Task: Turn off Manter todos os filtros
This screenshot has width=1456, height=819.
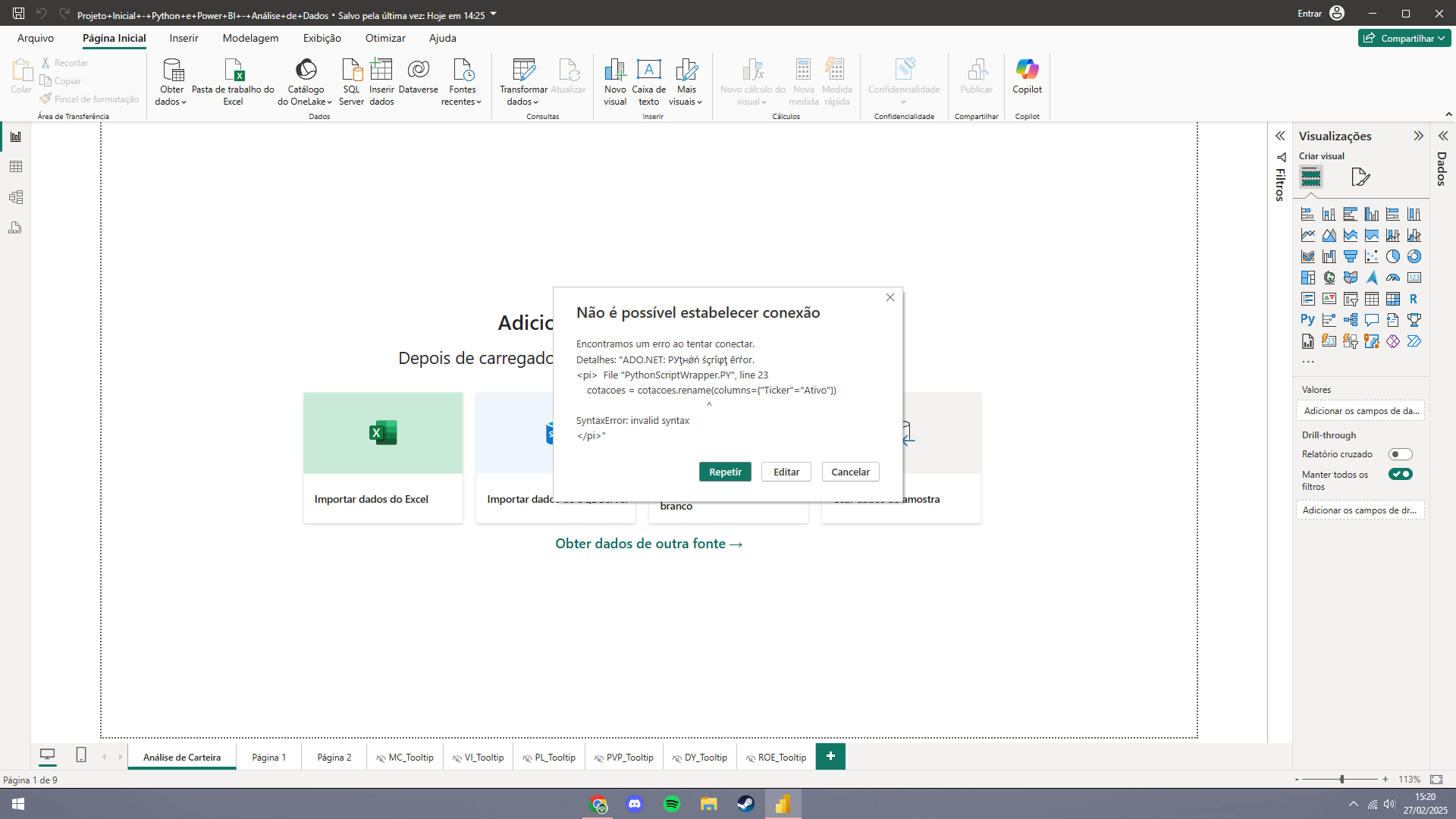Action: [1400, 474]
